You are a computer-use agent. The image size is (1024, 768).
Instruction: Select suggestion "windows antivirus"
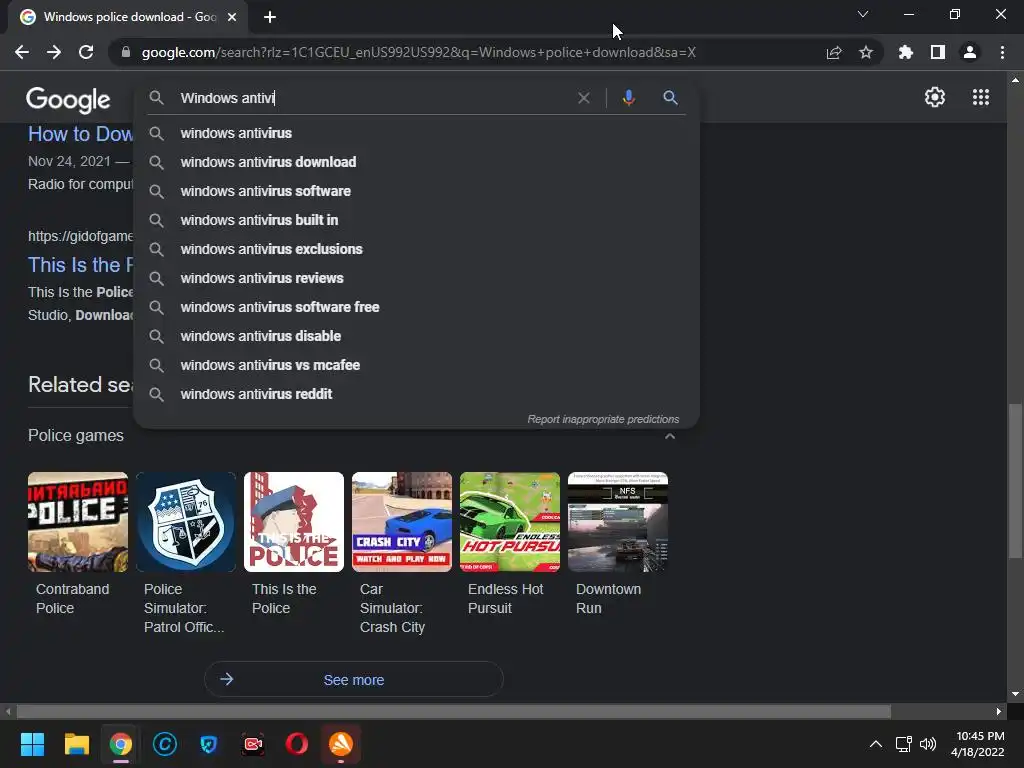416,133
